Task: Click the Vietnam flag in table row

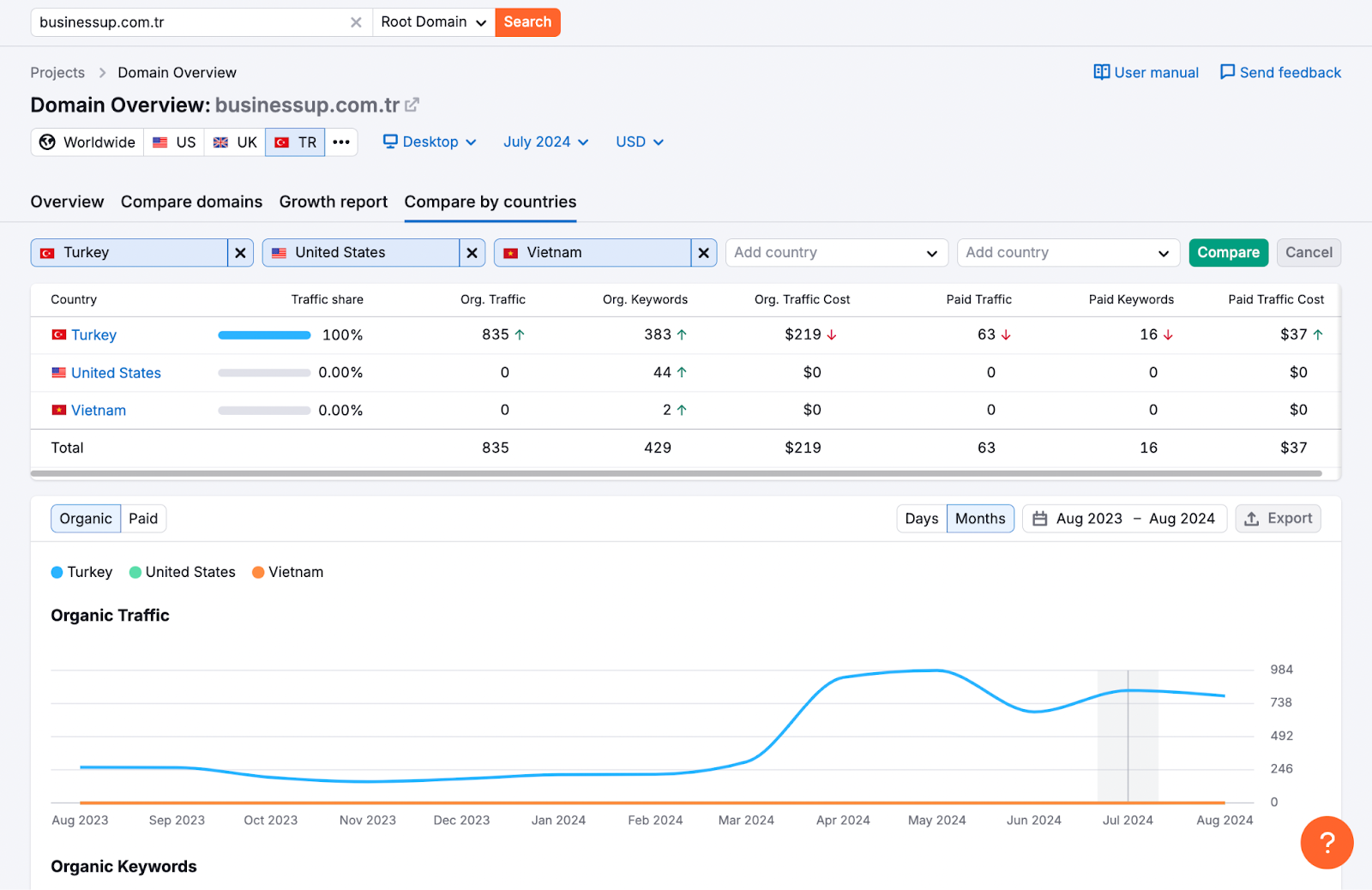Action: (59, 410)
